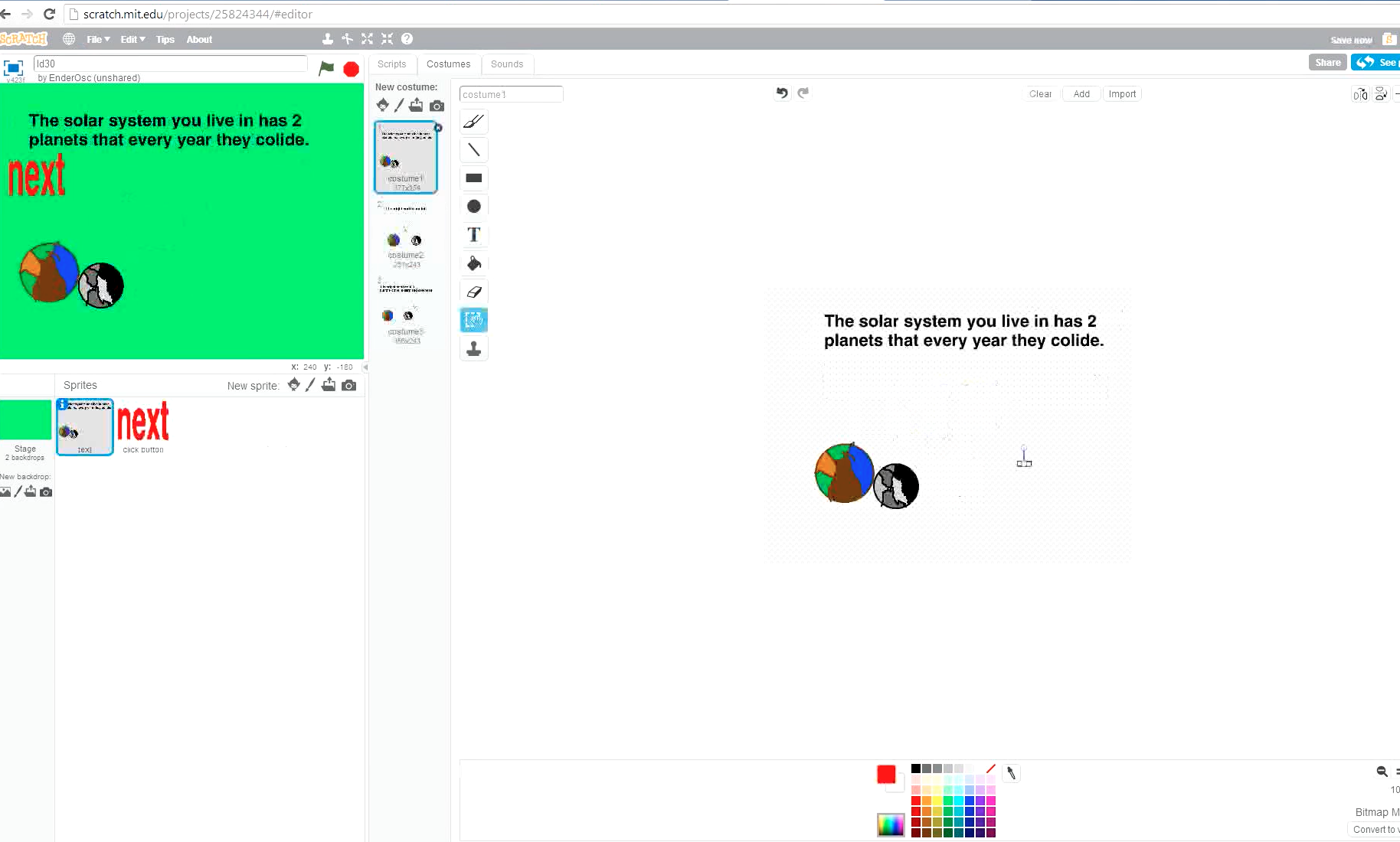Flip the costume up-down
This screenshot has width=1400, height=842.
click(1381, 94)
